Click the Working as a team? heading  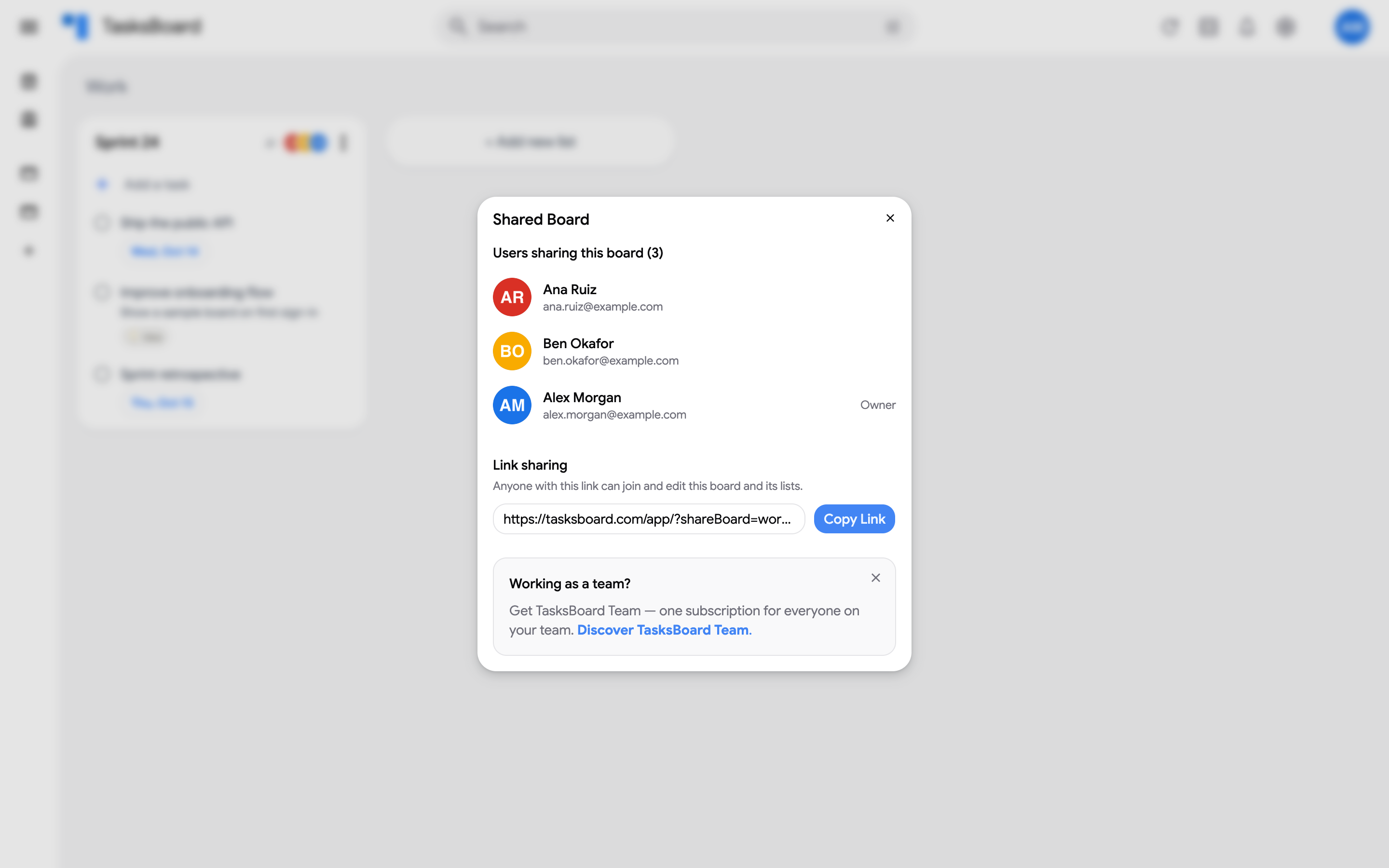click(x=570, y=583)
